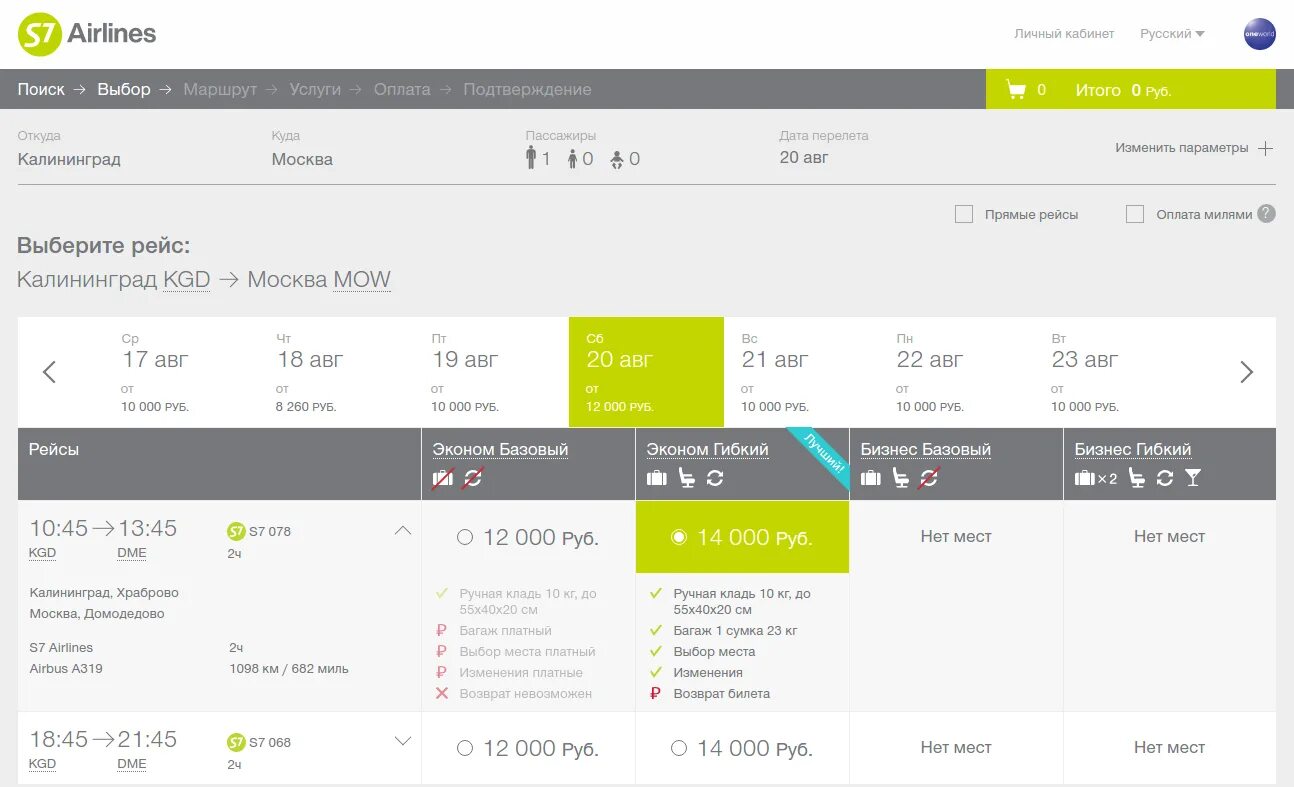
Task: Select the Вс 21 авг date tab
Action: click(801, 372)
